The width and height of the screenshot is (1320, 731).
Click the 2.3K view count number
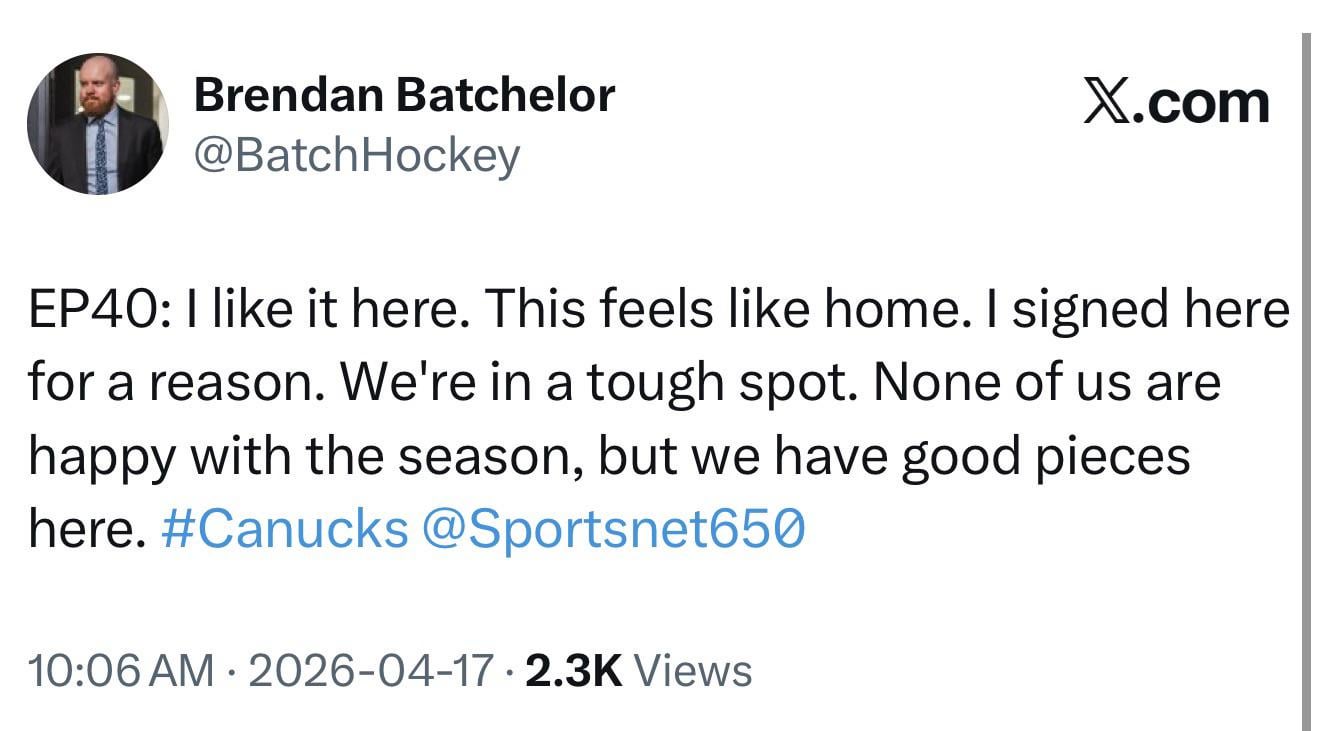573,670
